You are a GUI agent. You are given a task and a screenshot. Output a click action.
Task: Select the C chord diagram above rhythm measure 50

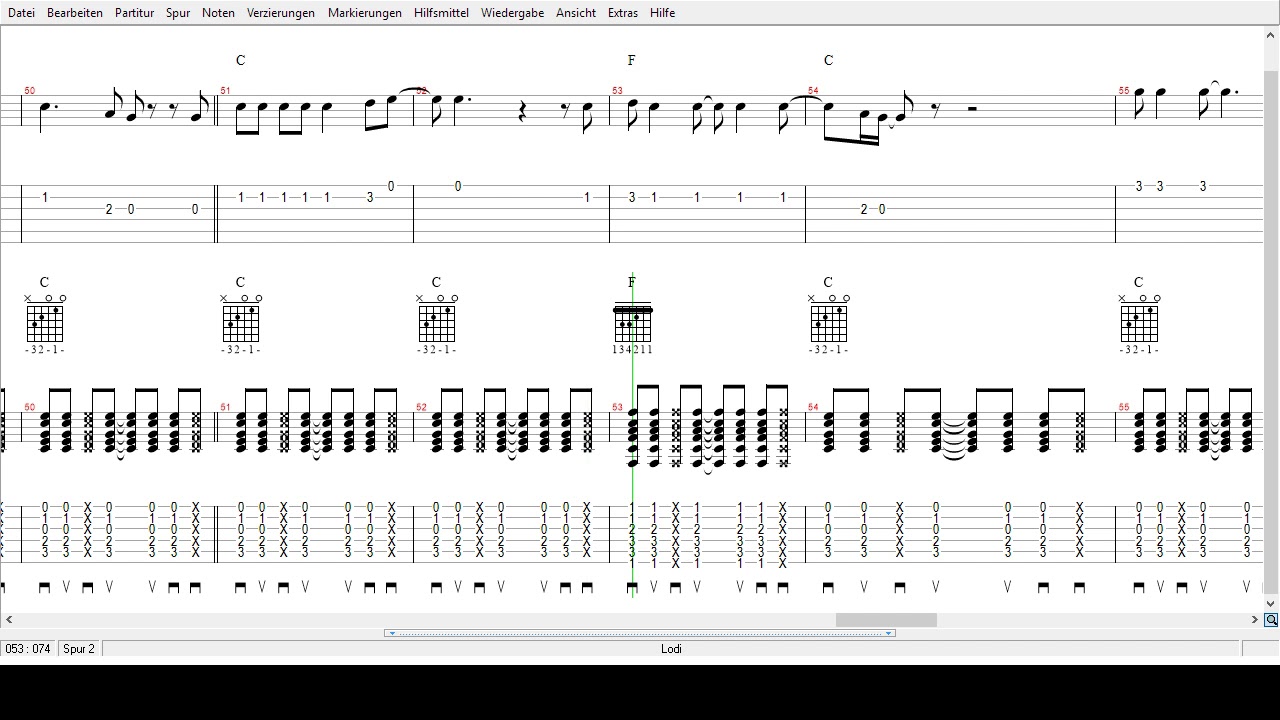(x=44, y=323)
